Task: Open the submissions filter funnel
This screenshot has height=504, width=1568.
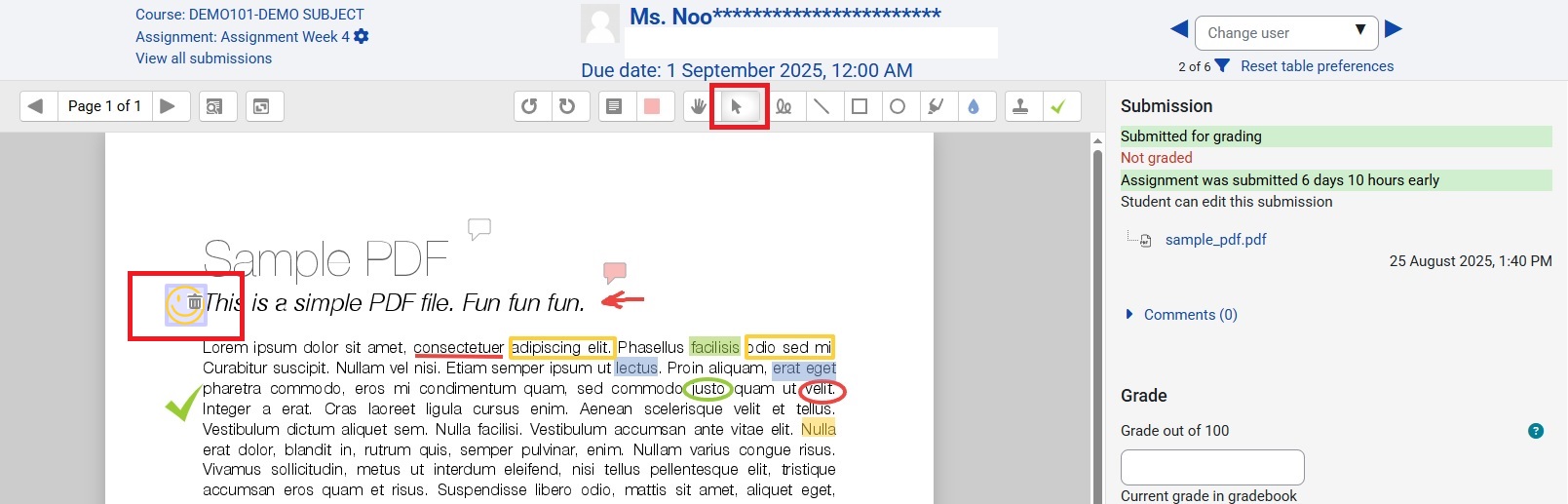Action: click(x=1222, y=66)
